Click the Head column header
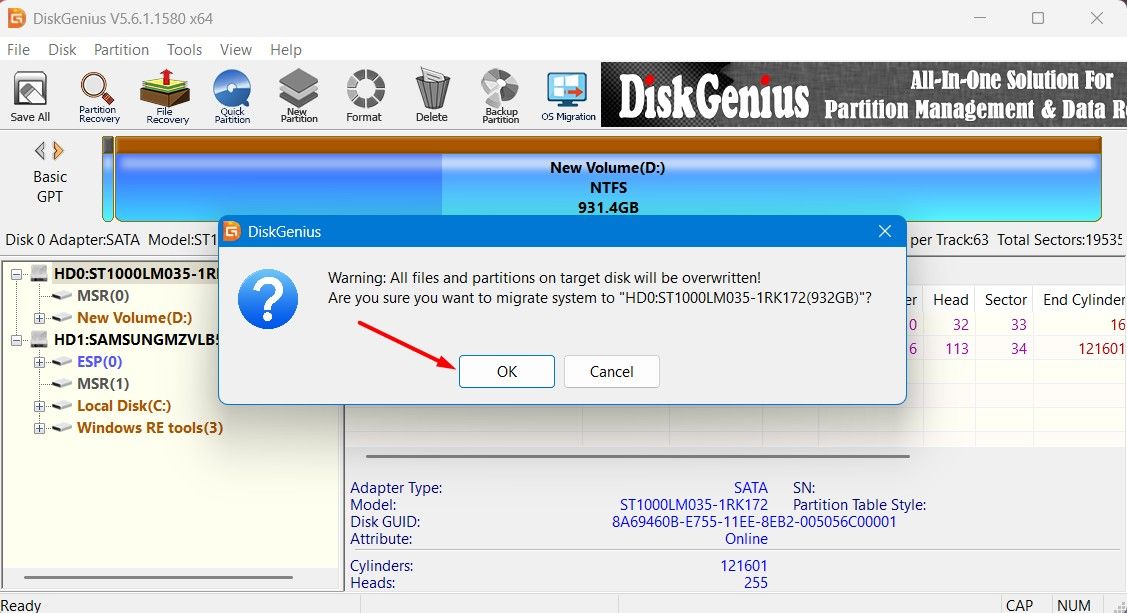The width and height of the screenshot is (1127, 613). (x=950, y=300)
